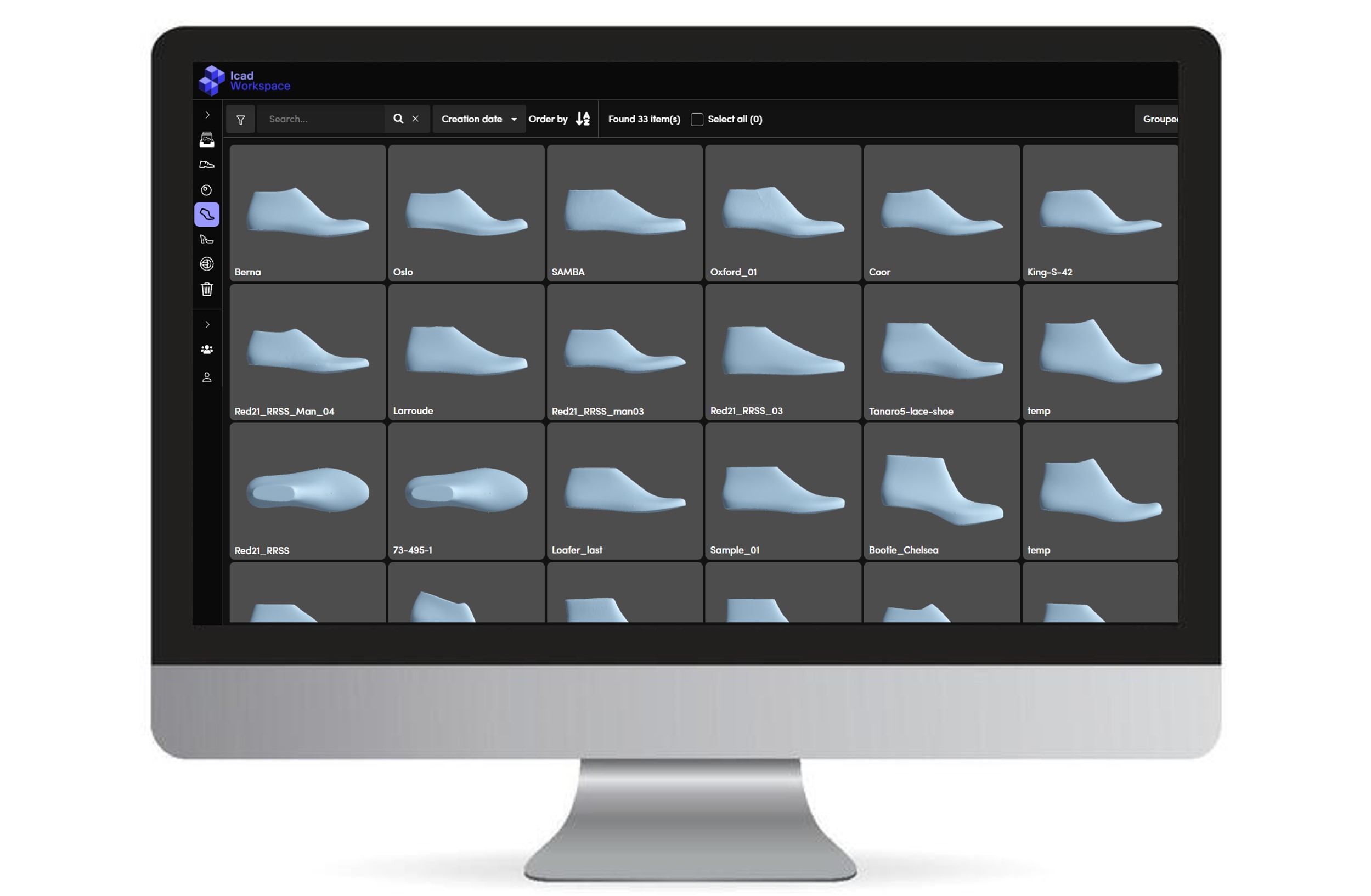Viewport: 1371px width, 896px height.
Task: Select the shoe models library icon
Action: [x=207, y=164]
